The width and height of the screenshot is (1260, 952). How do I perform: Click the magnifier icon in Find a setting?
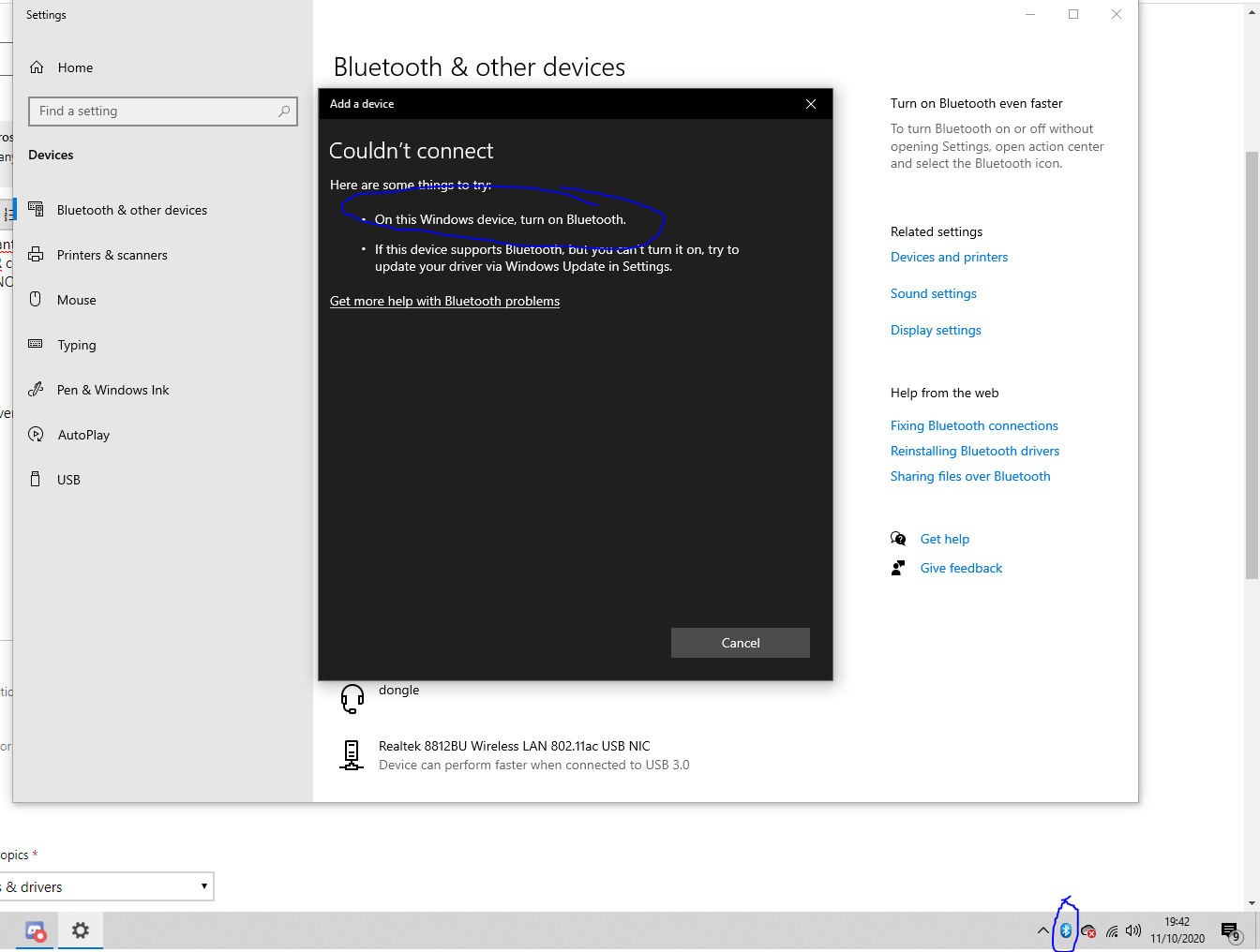coord(284,112)
